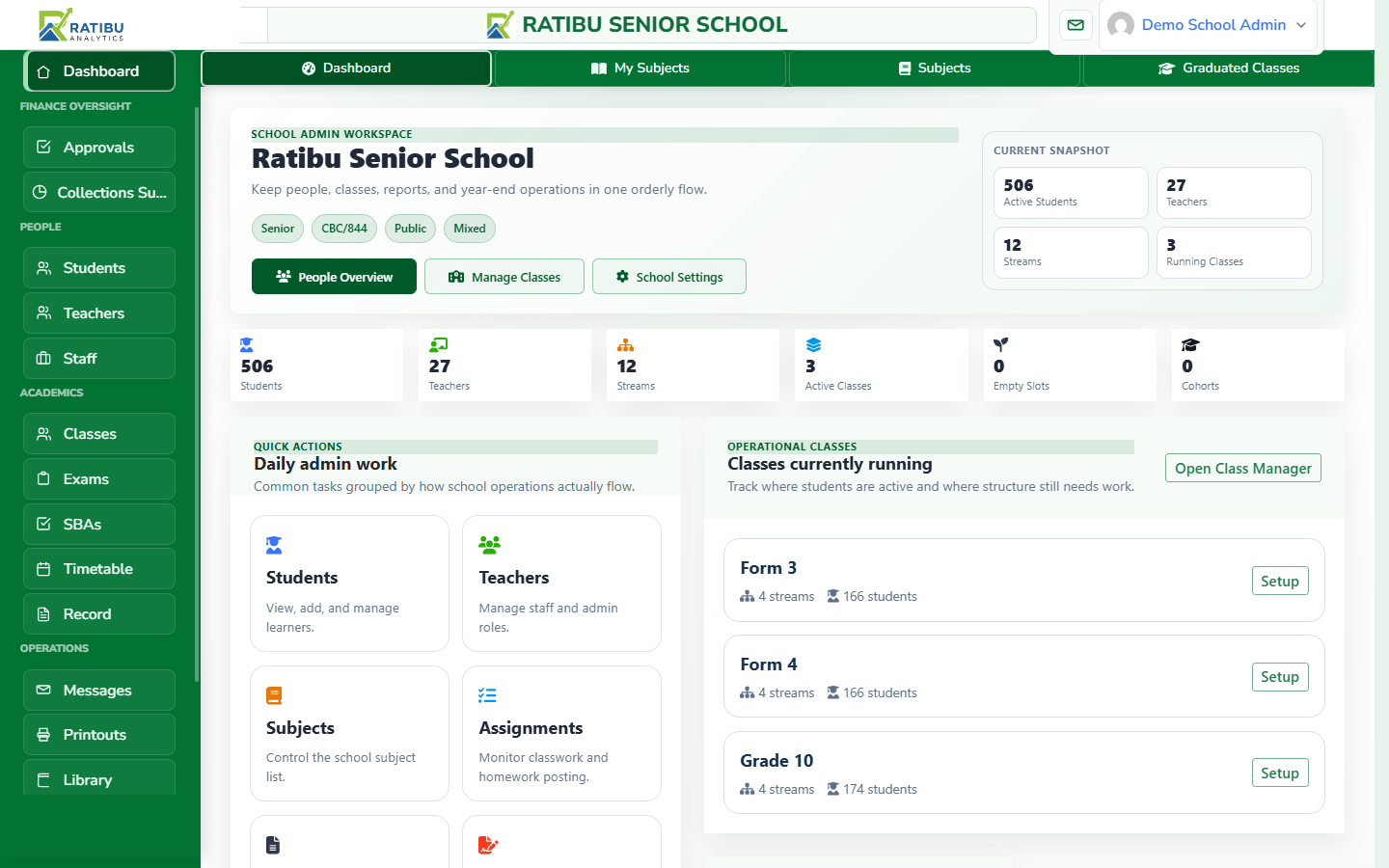The height and width of the screenshot is (868, 1389).
Task: Click the Messages envelope icon in sidebar
Action: point(43,691)
